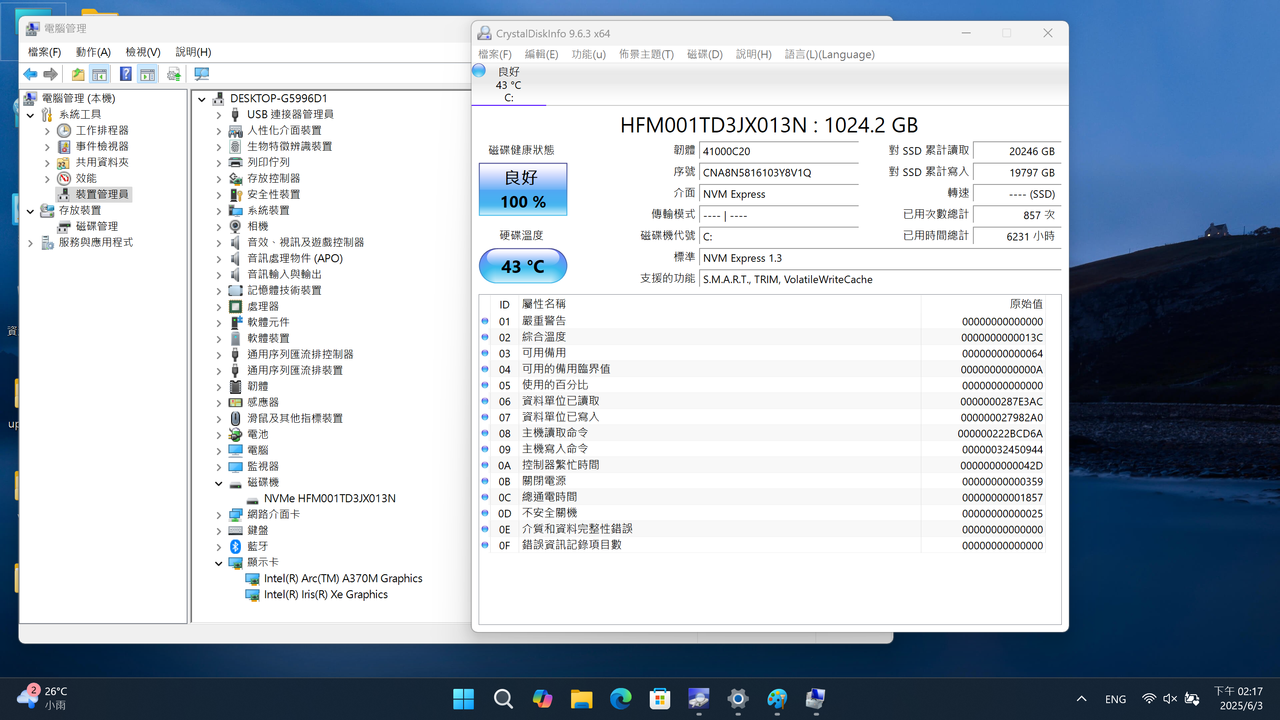This screenshot has width=1280, height=720.
Task: Click the 已用時間總計 value 6231 小時
Action: point(1017,236)
